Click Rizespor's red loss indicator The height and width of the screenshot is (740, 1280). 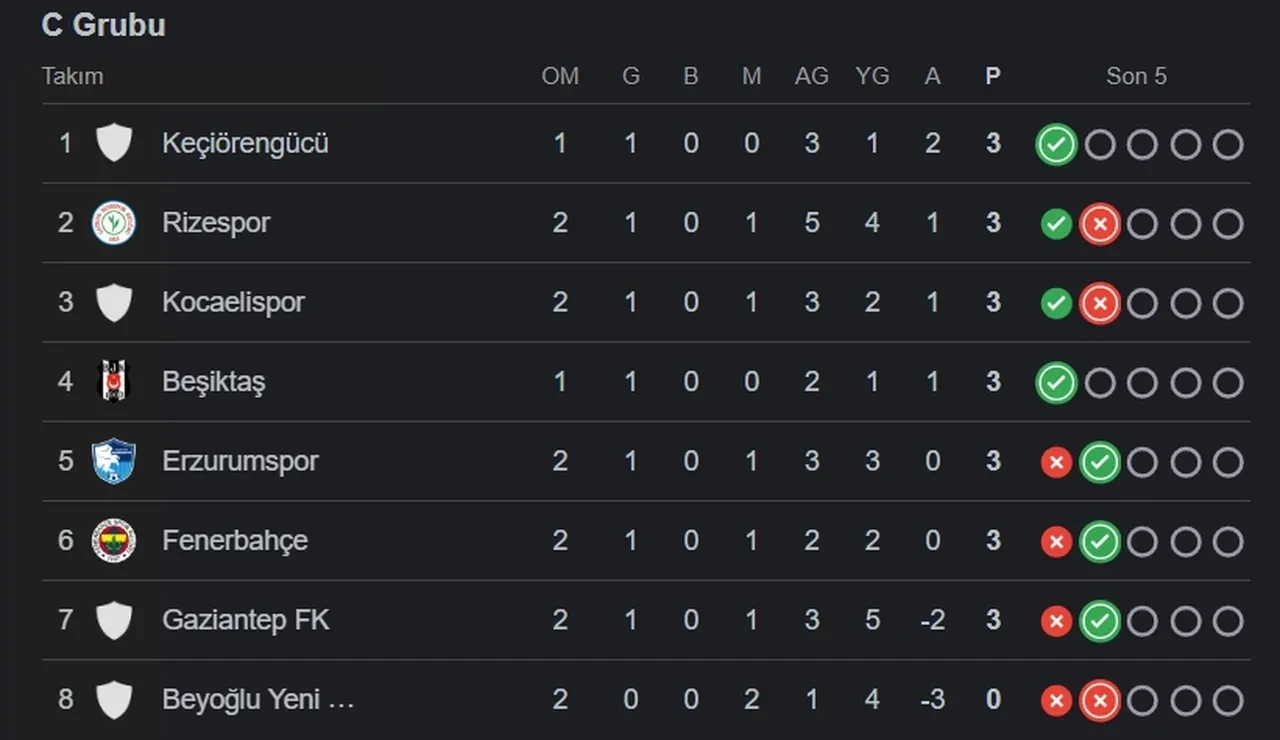pyautogui.click(x=1099, y=224)
